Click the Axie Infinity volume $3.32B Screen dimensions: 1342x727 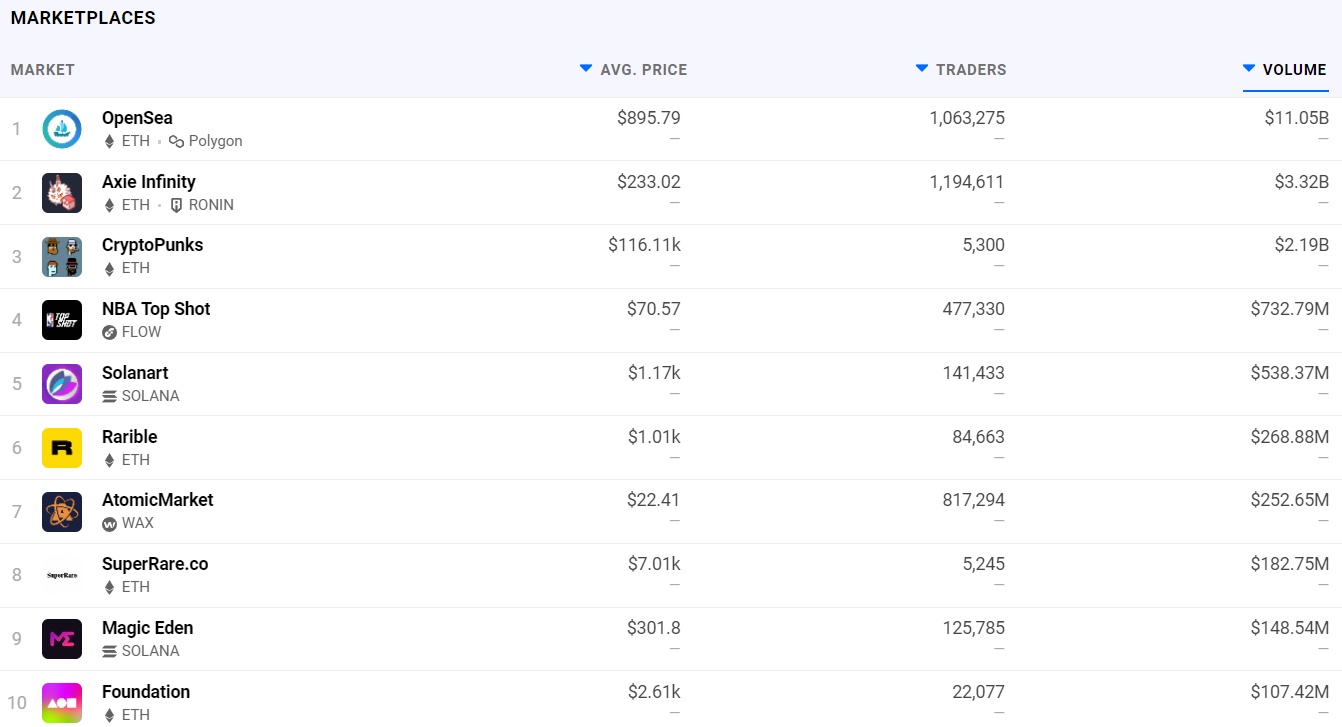(1302, 182)
